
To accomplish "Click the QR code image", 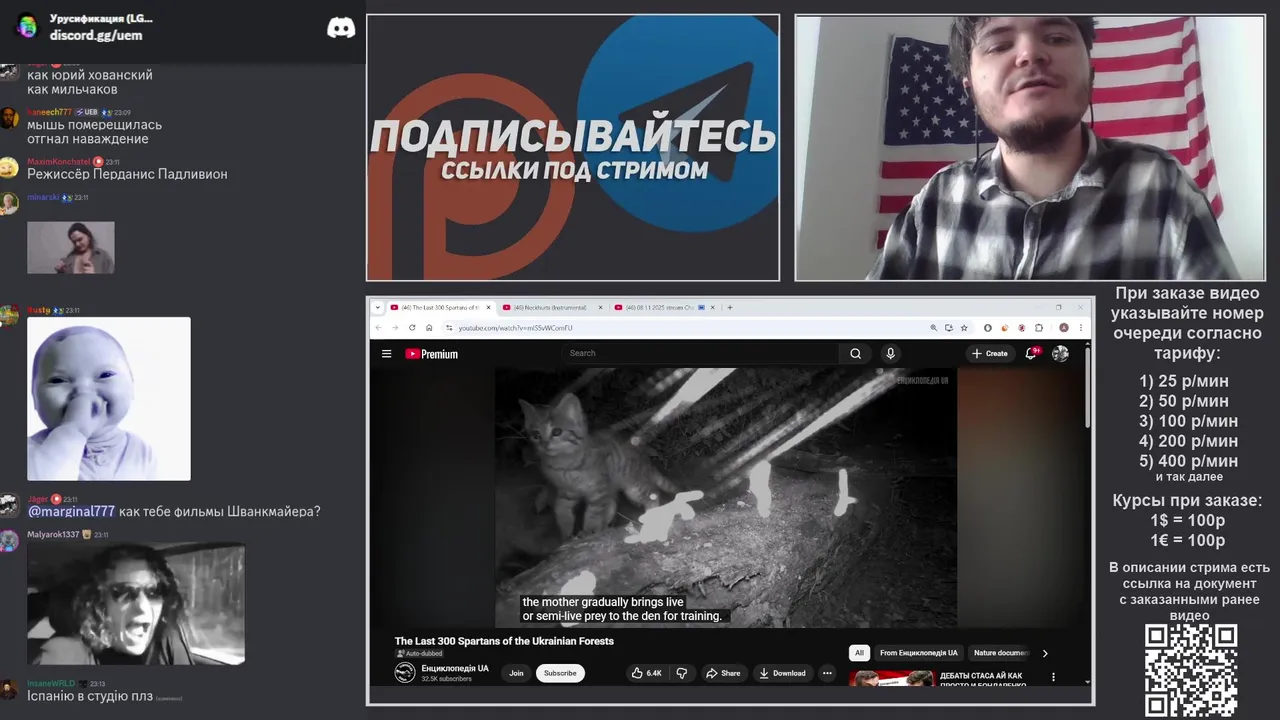I will 1191,669.
